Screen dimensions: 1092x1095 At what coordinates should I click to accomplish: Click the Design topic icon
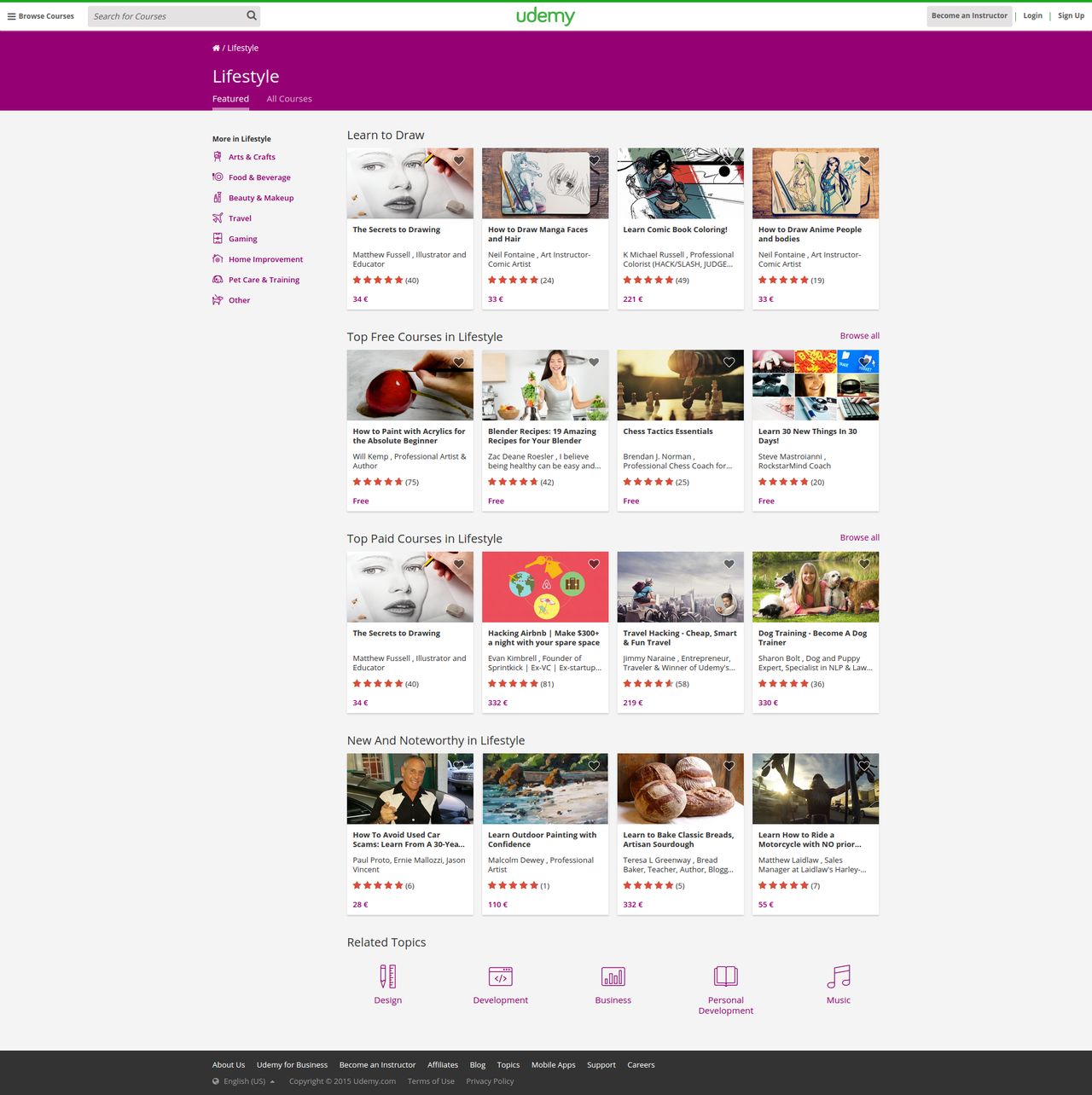pyautogui.click(x=388, y=976)
